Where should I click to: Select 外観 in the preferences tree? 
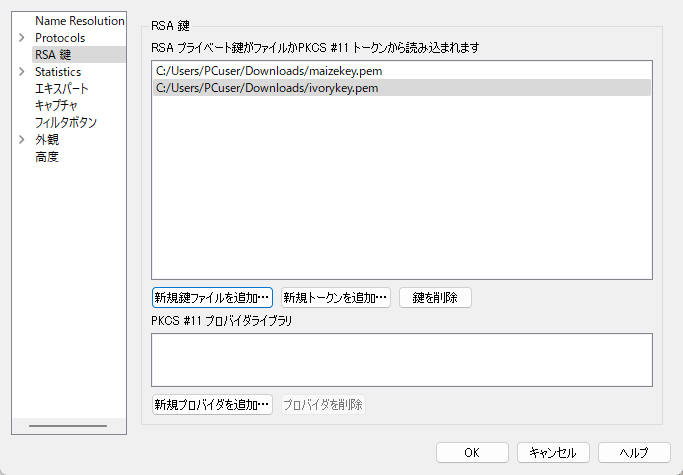click(47, 140)
